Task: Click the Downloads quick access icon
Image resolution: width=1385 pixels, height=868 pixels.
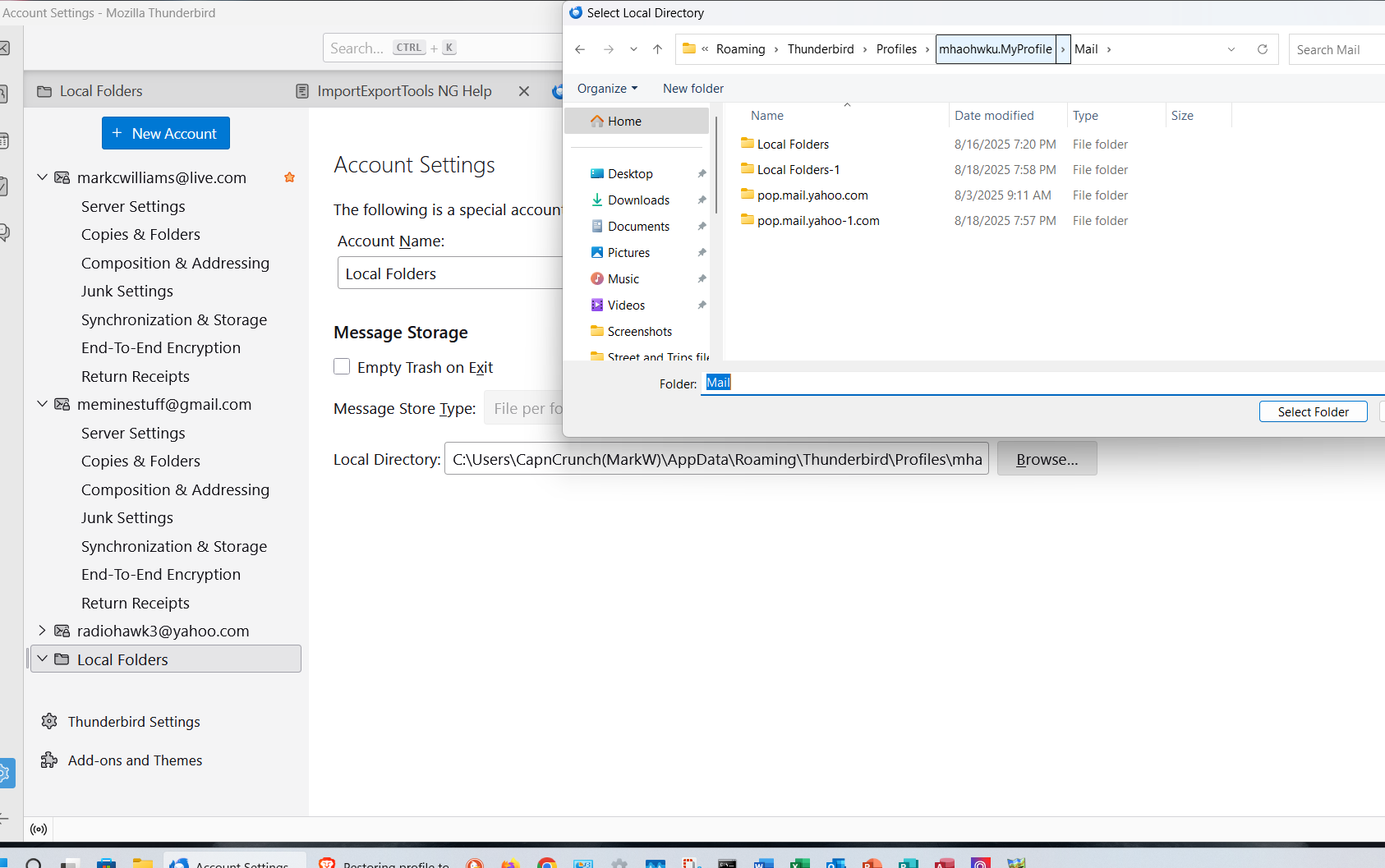Action: tap(597, 200)
